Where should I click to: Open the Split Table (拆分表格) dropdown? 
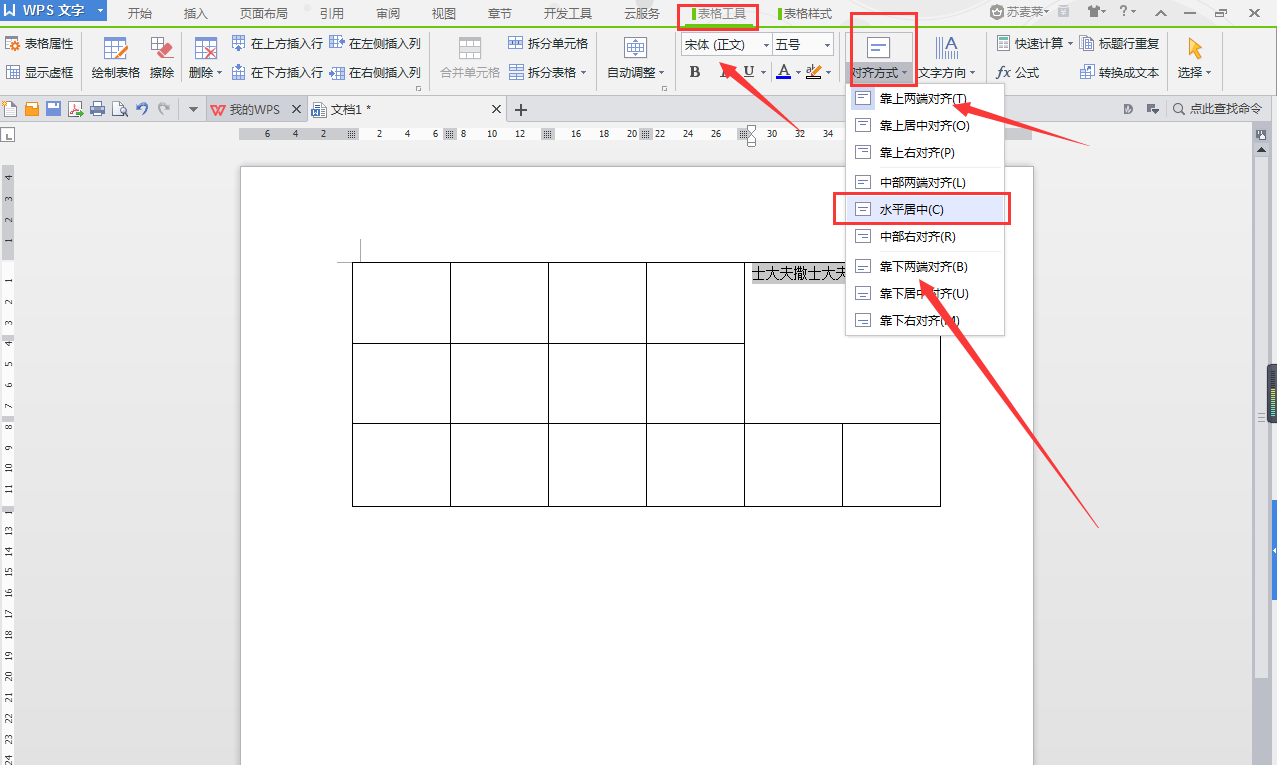click(548, 72)
